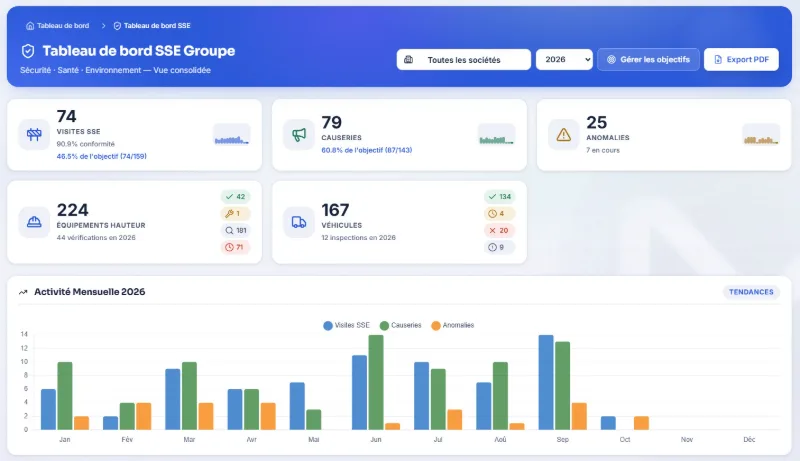Viewport: 800px width, 461px height.
Task: Click the shield icon beside the page title
Action: 28,51
